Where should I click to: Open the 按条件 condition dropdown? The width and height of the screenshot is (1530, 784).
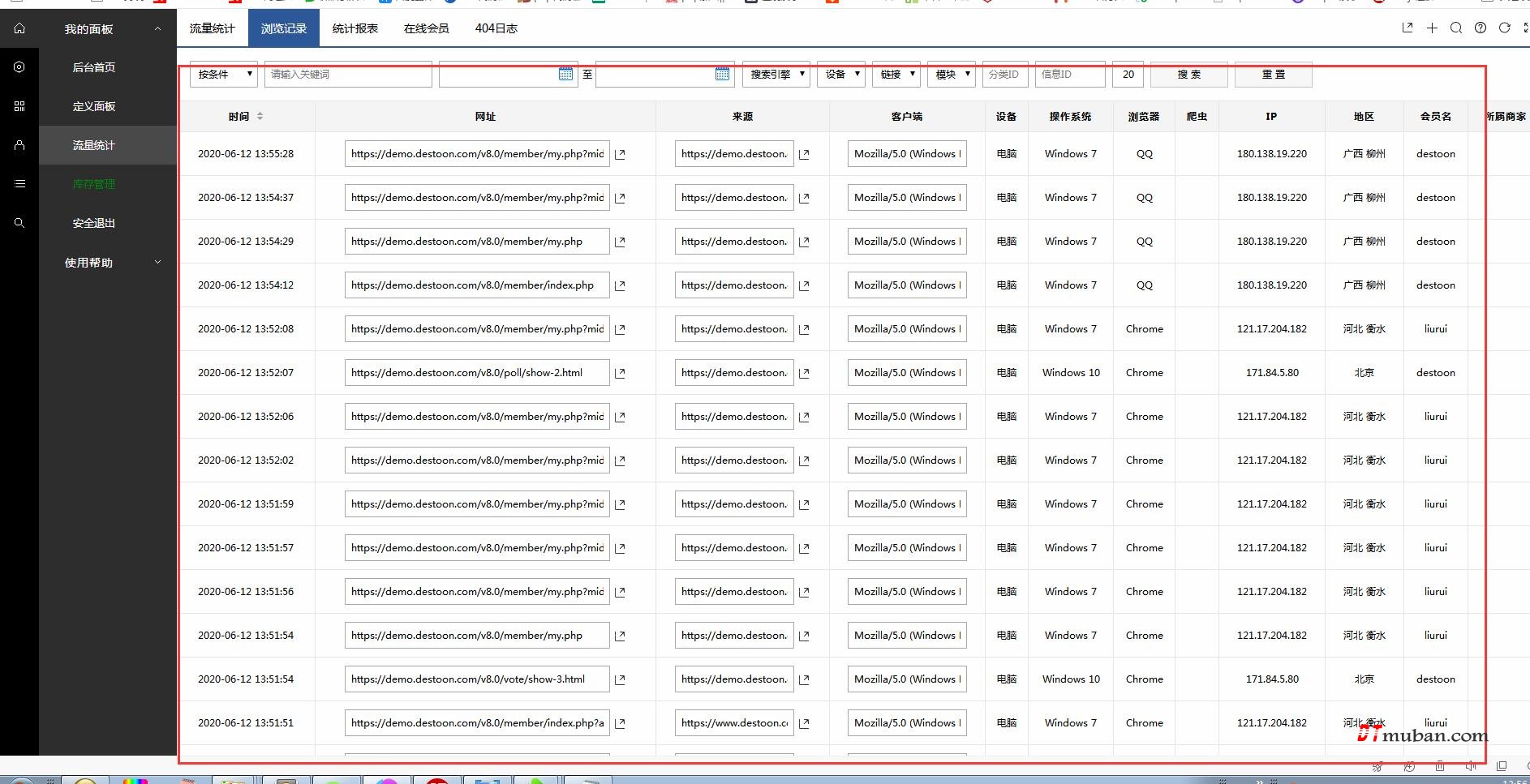point(224,75)
